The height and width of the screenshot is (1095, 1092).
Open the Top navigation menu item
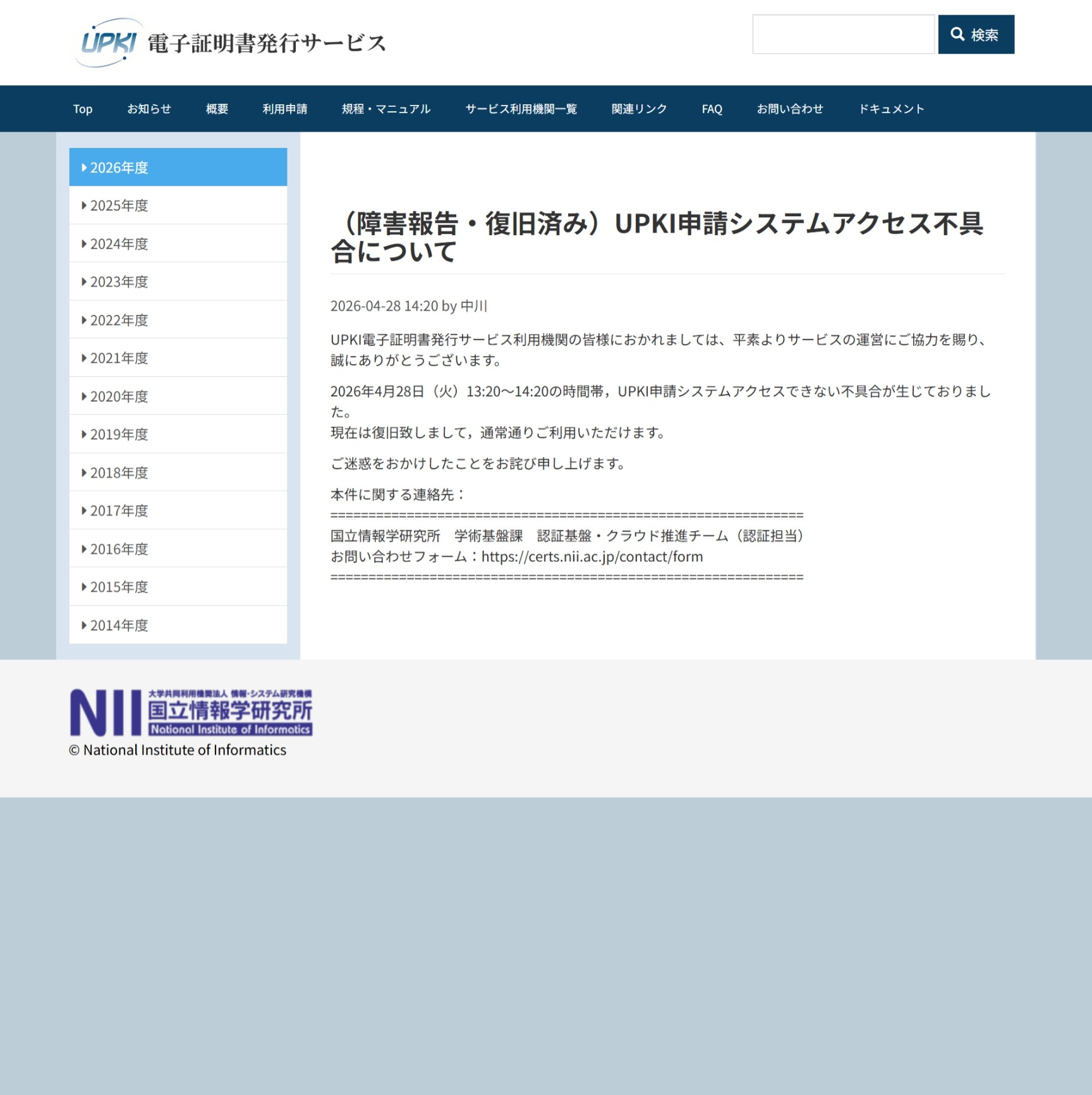(x=83, y=109)
